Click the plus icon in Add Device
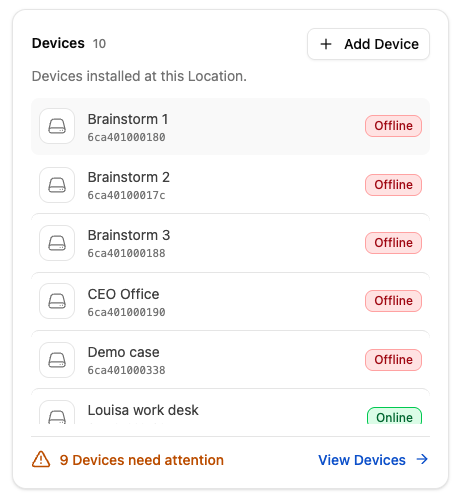This screenshot has width=462, height=498. coord(326,44)
